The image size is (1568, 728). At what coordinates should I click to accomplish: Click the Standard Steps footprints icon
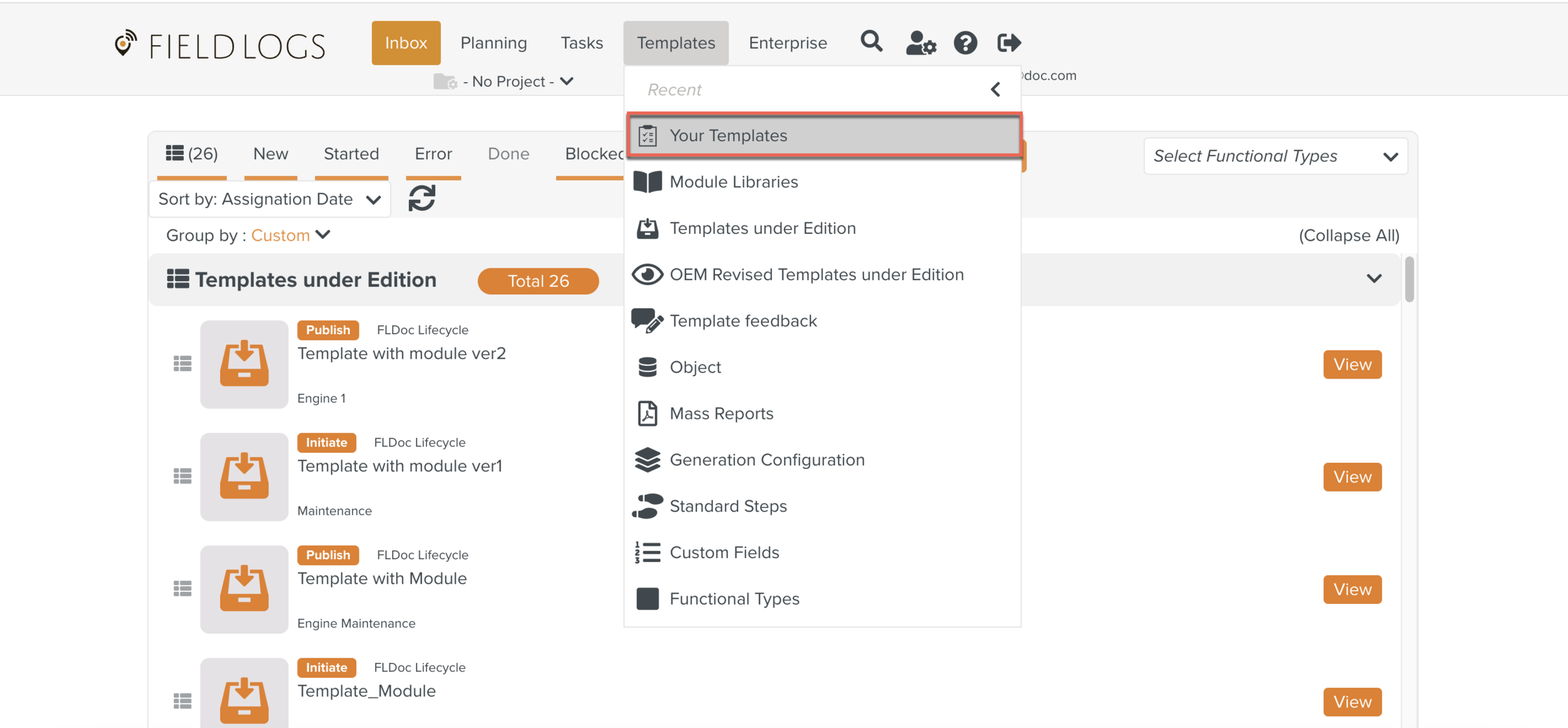(x=647, y=506)
